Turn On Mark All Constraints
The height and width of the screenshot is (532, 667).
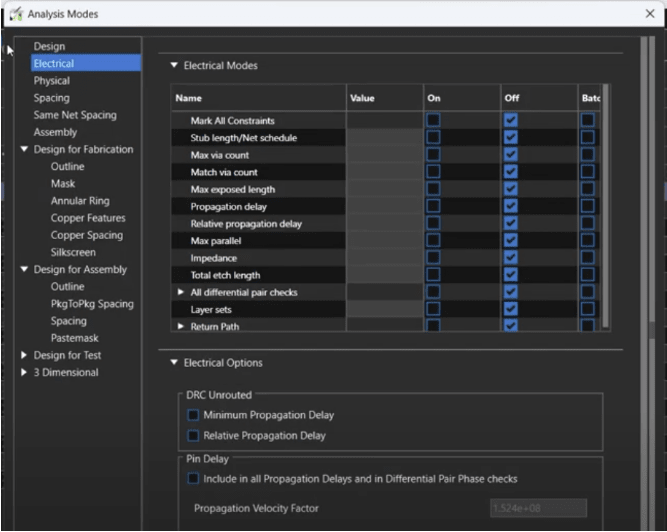pos(433,120)
